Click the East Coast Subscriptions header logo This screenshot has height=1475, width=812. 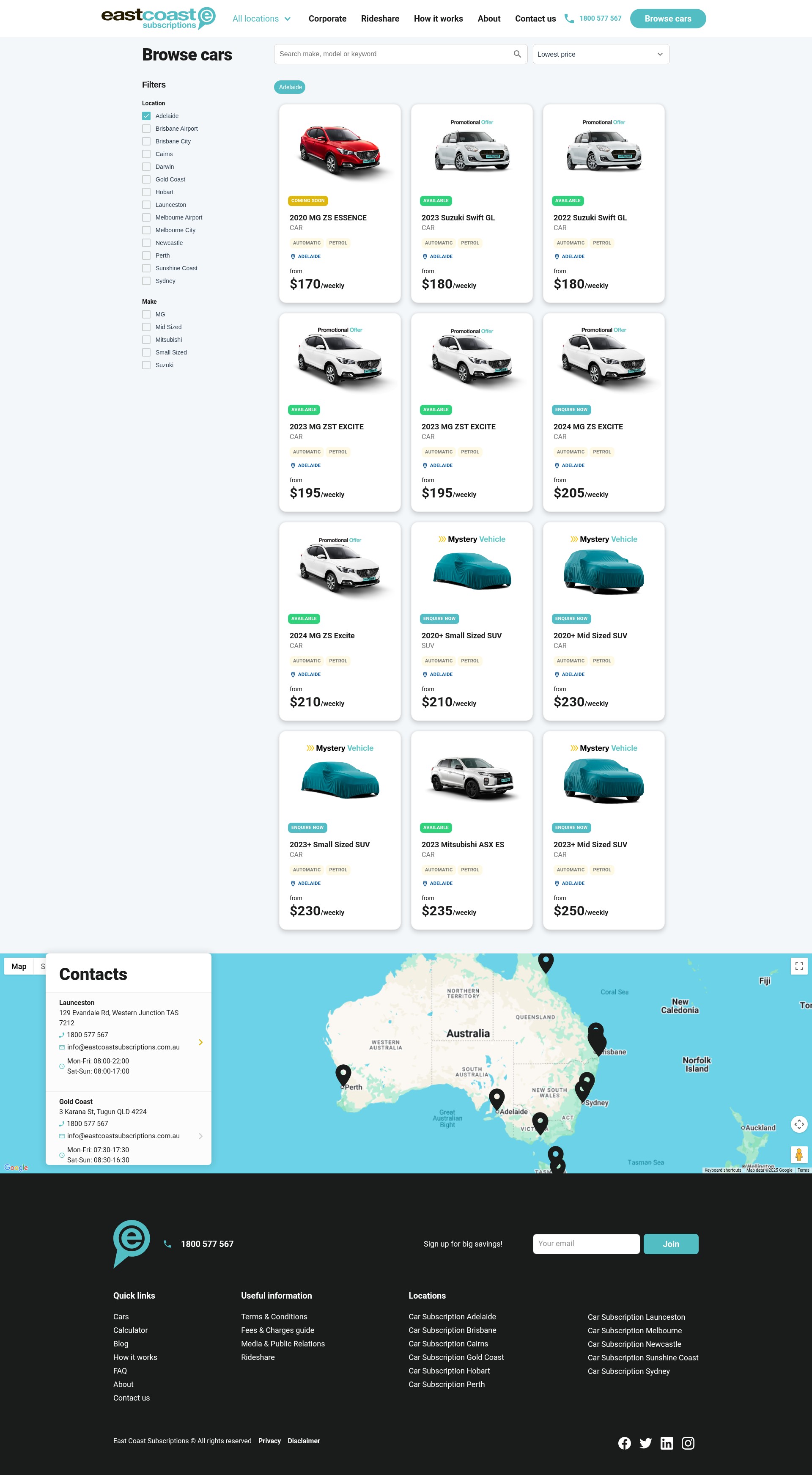(x=158, y=18)
